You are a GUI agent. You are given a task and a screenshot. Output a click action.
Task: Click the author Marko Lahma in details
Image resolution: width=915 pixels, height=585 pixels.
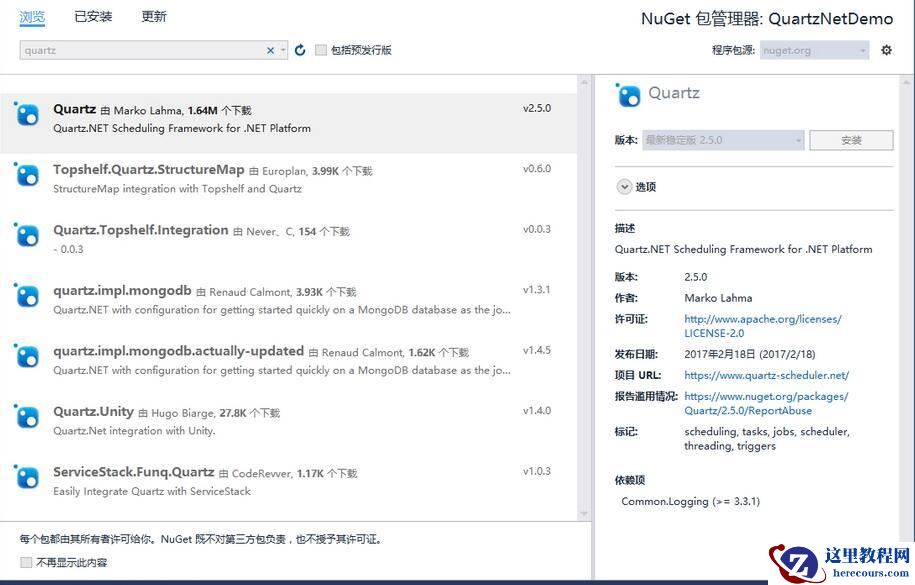coord(718,298)
